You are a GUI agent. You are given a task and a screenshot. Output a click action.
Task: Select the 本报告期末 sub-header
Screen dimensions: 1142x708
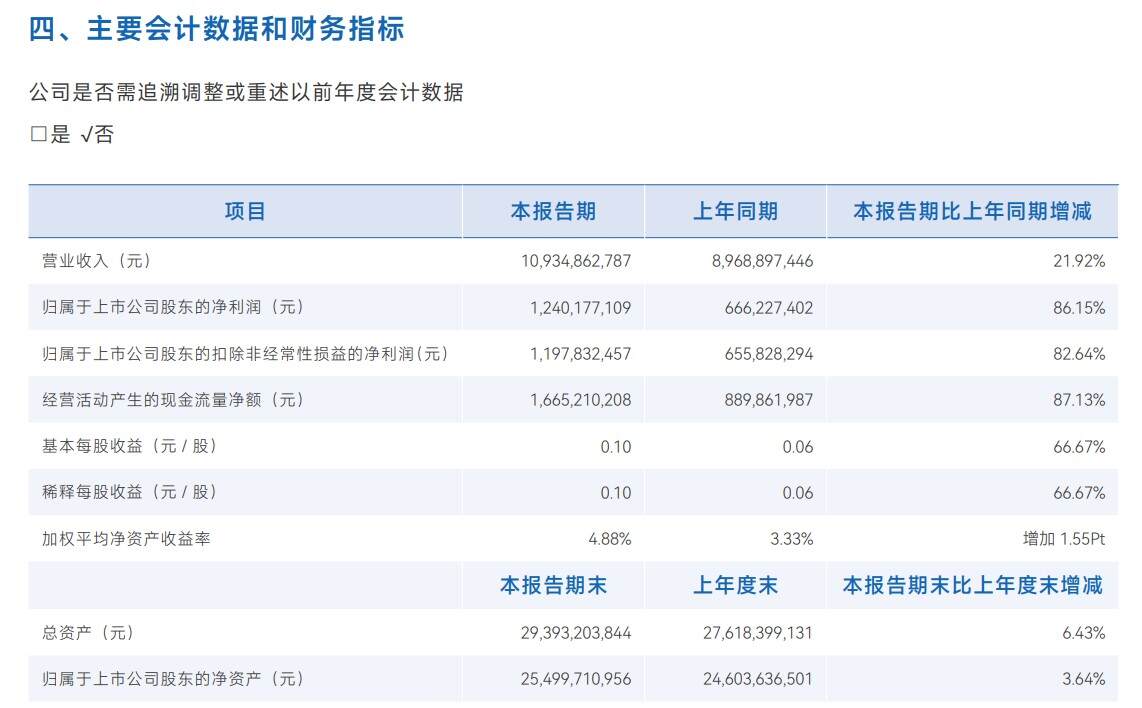(x=553, y=585)
